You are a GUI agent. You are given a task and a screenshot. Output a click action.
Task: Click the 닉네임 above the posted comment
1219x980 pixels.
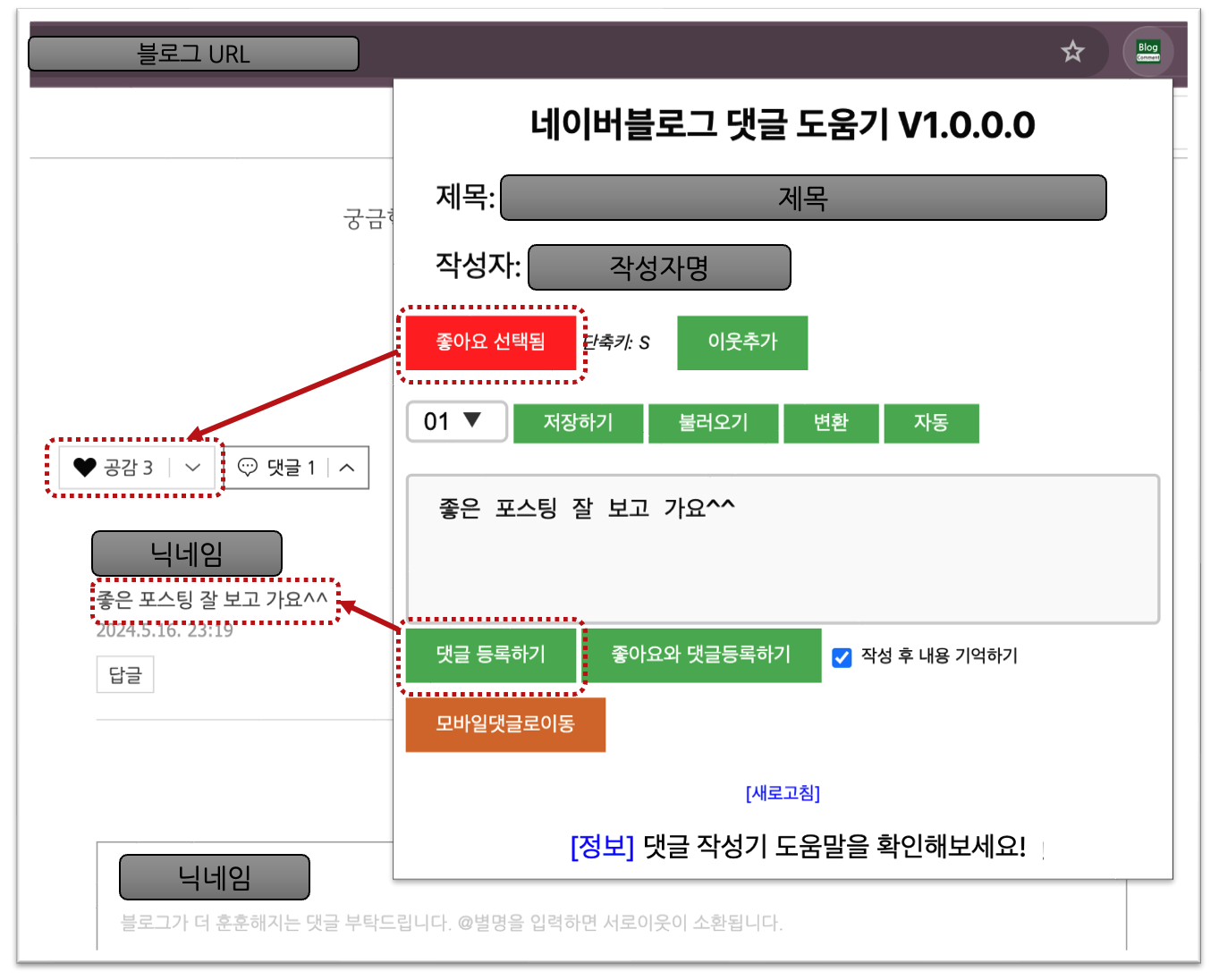coord(187,553)
